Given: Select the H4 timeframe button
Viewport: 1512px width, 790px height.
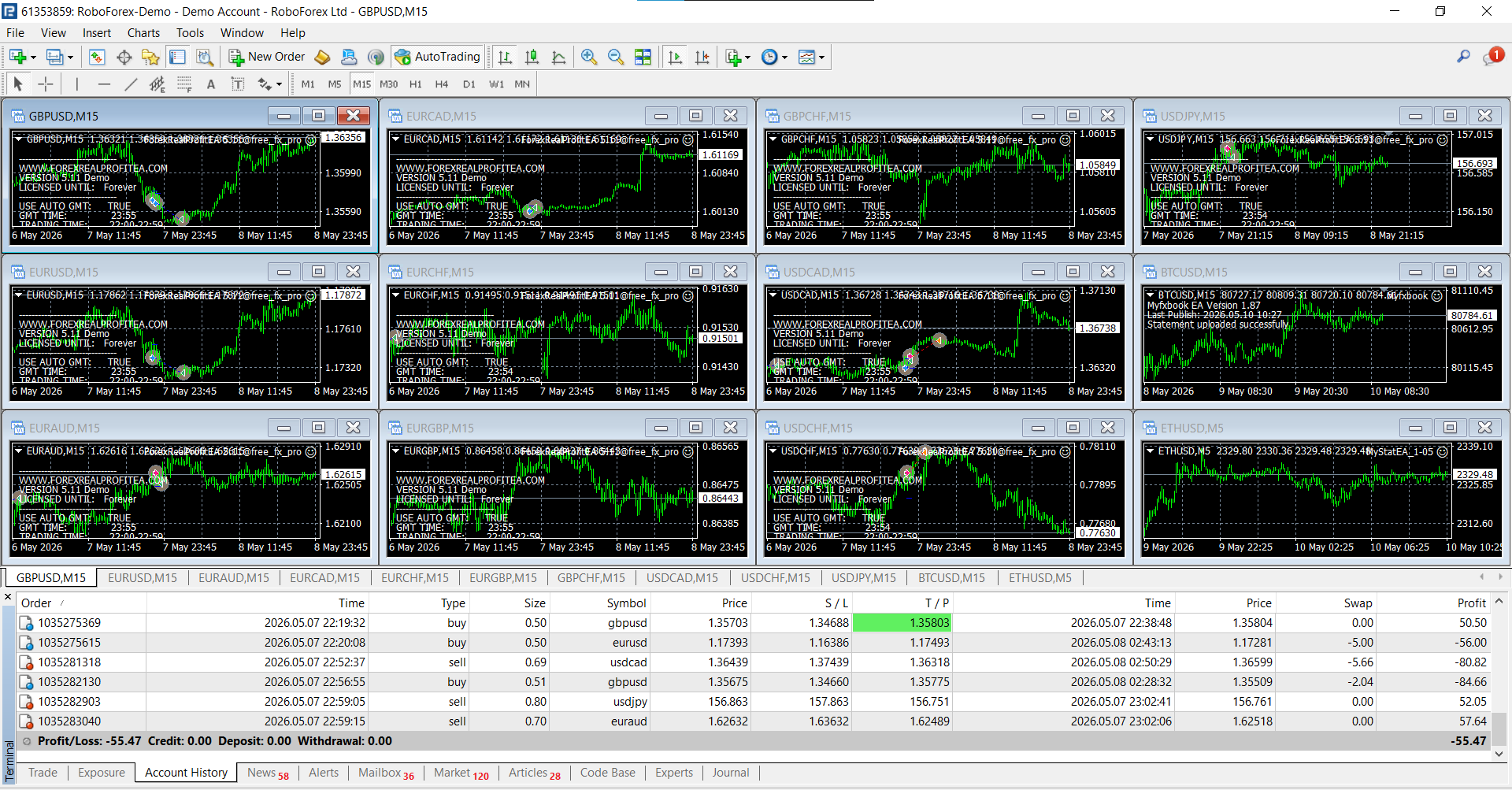Looking at the screenshot, I should (442, 84).
